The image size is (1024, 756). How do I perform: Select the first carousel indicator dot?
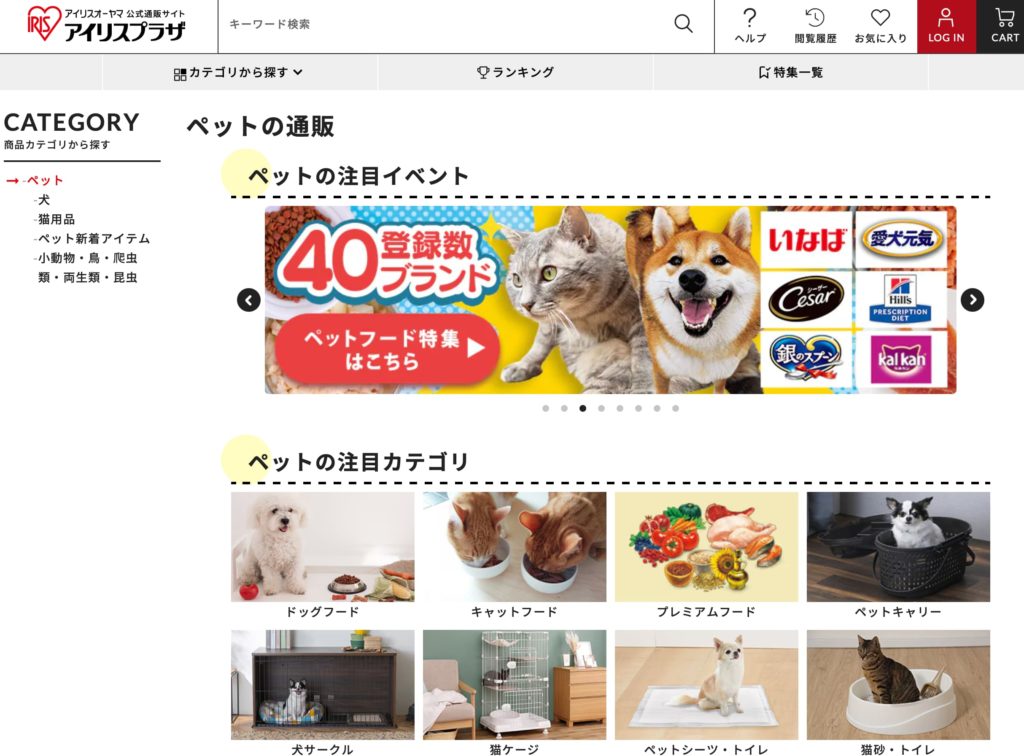[546, 409]
